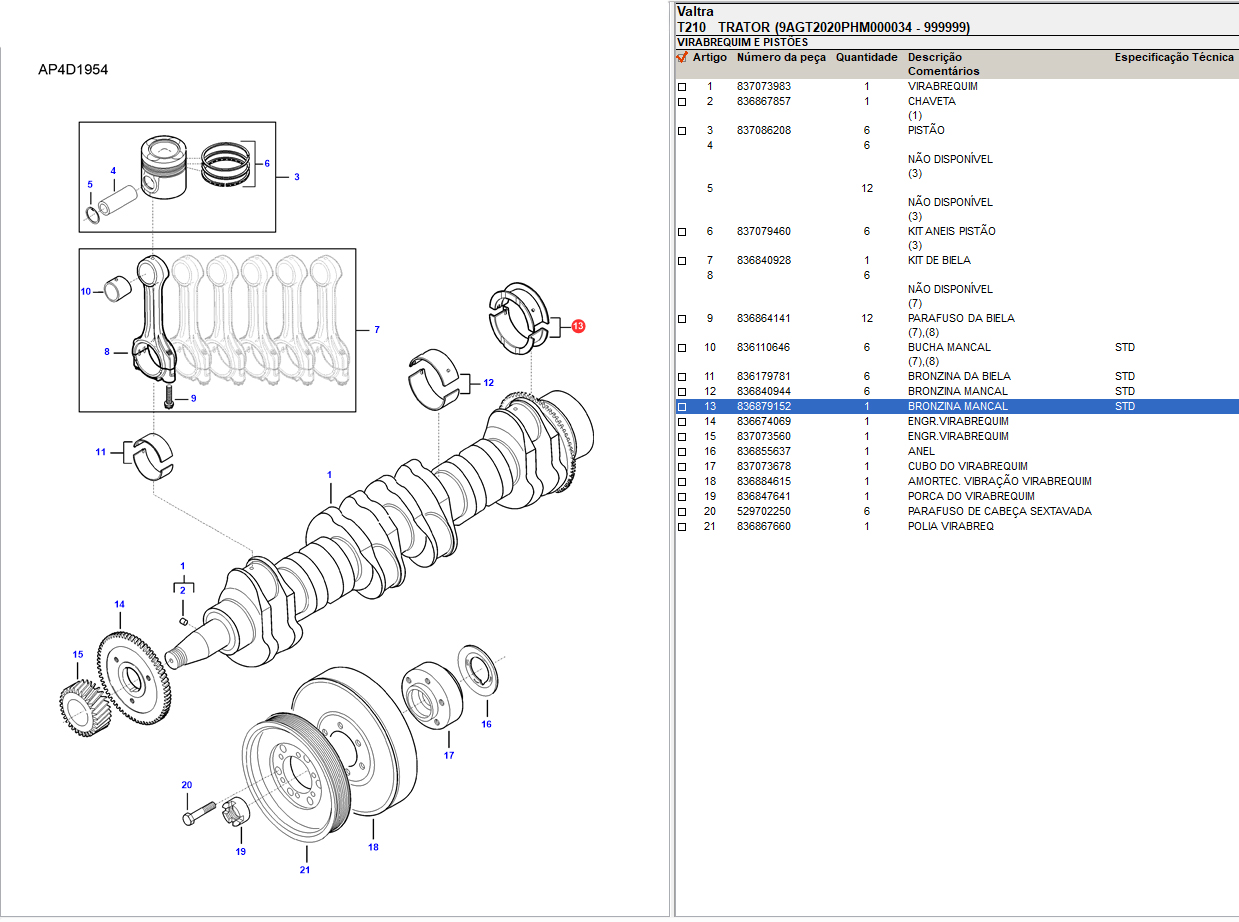Image resolution: width=1239 pixels, height=922 pixels.
Task: Select the hex bolt drawing labeled 20
Action: (198, 812)
